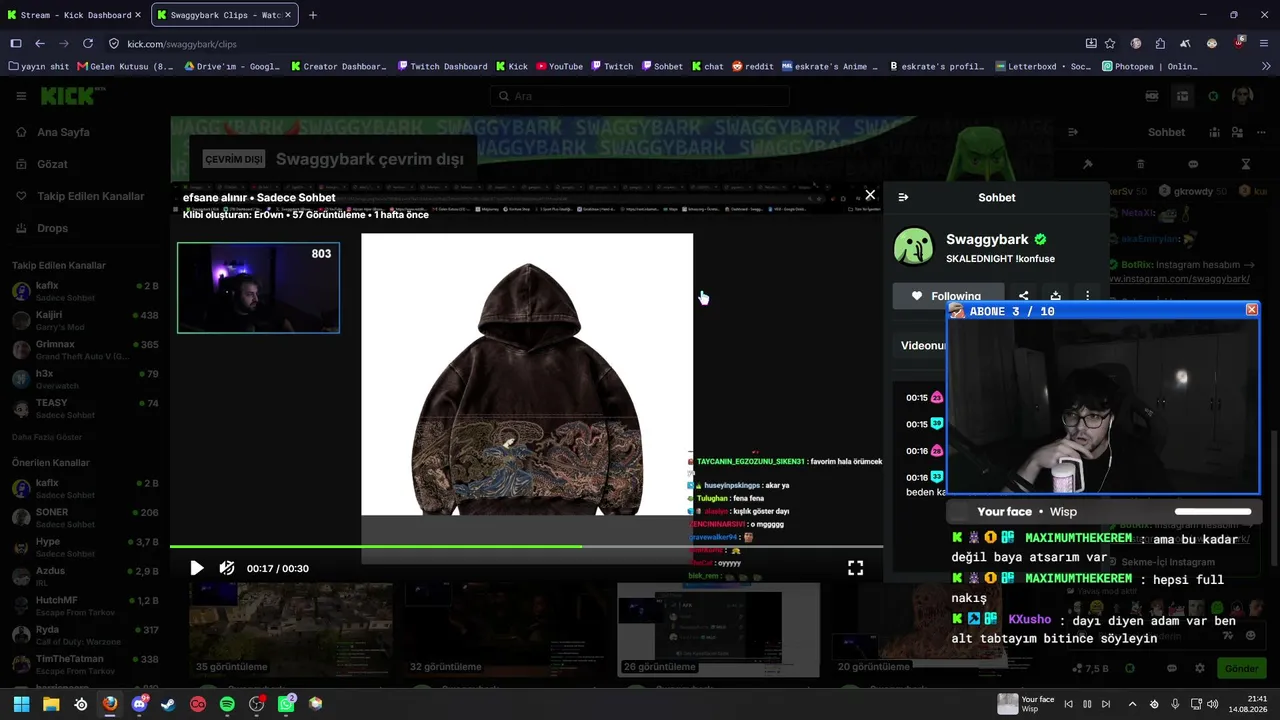Viewport: 1280px width, 720px height.
Task: Open File Explorer from the taskbar
Action: point(51,704)
